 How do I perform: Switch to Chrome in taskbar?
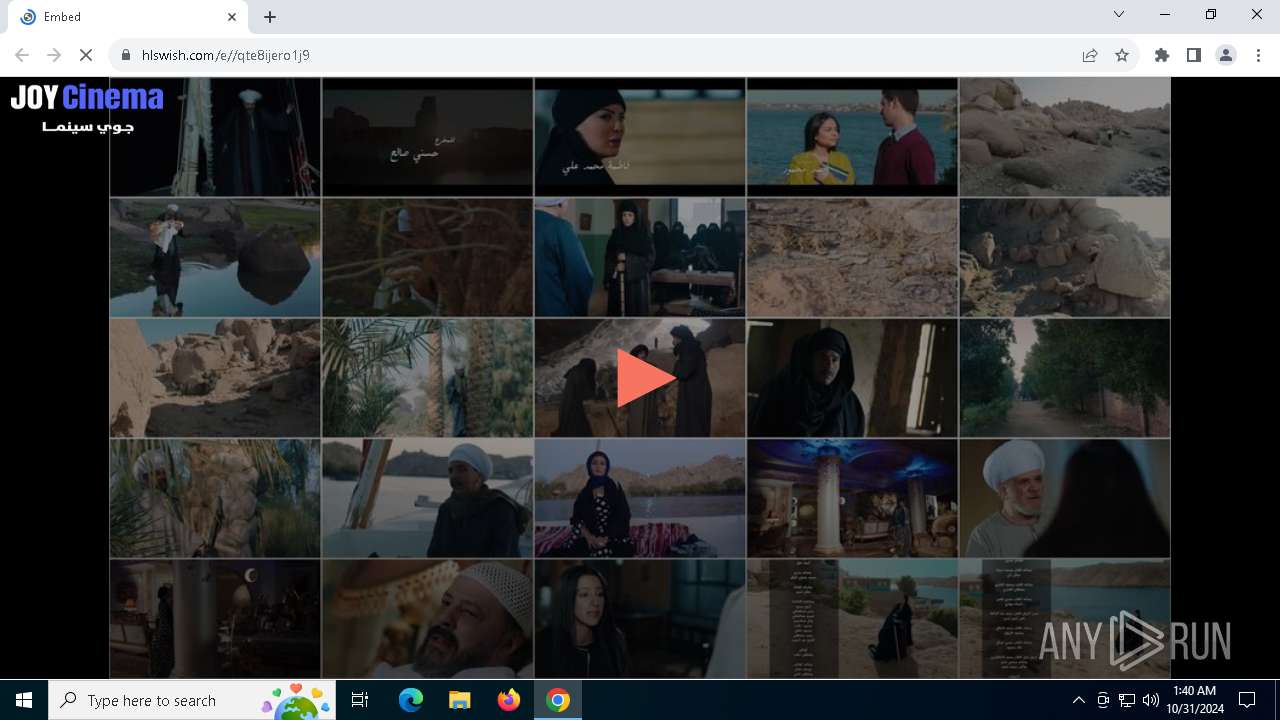[557, 700]
